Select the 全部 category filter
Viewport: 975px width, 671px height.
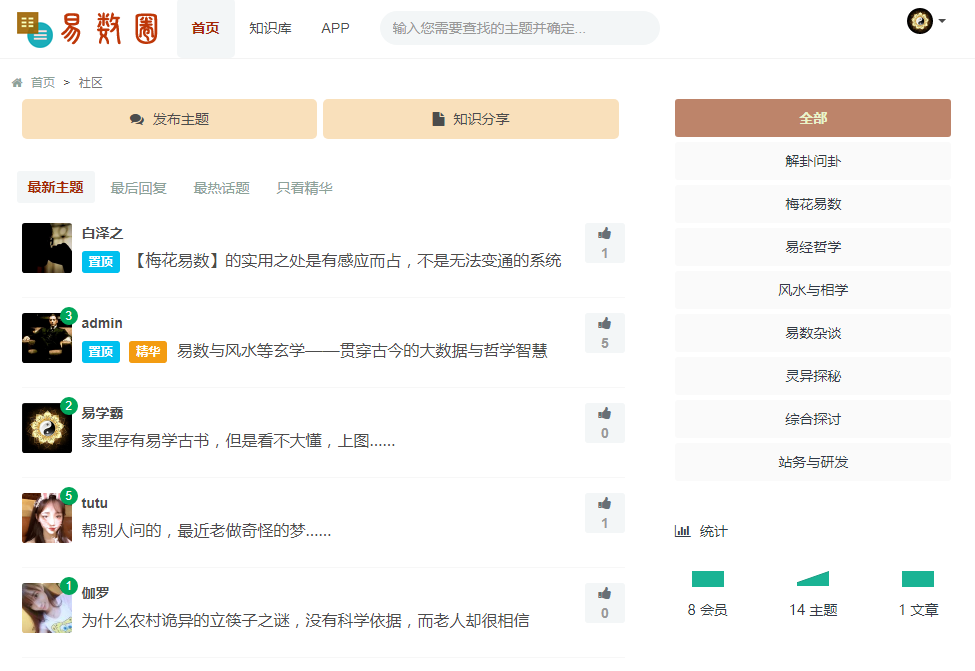pos(813,118)
